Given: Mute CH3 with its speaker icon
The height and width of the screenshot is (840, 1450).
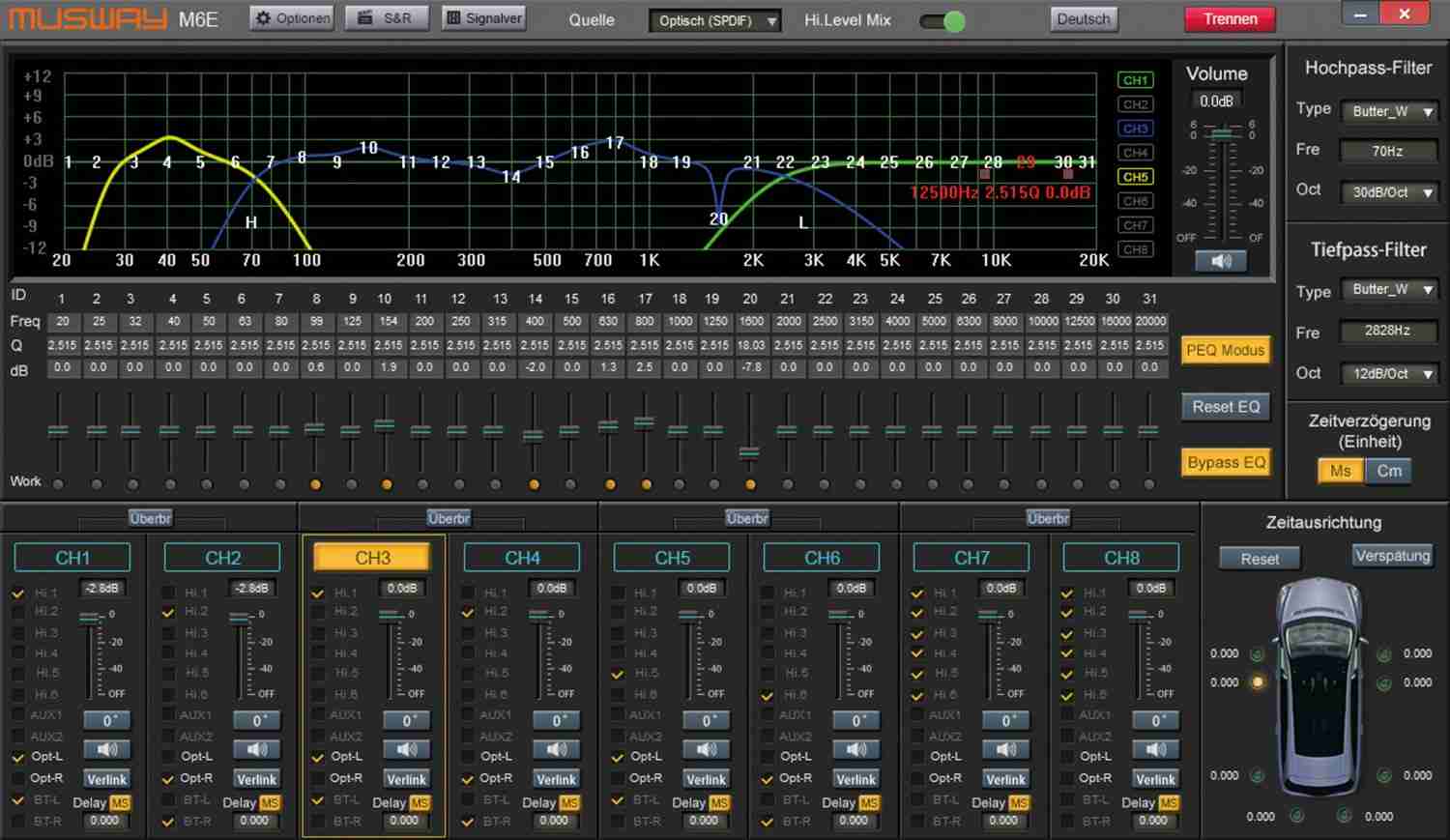Looking at the screenshot, I should [407, 749].
